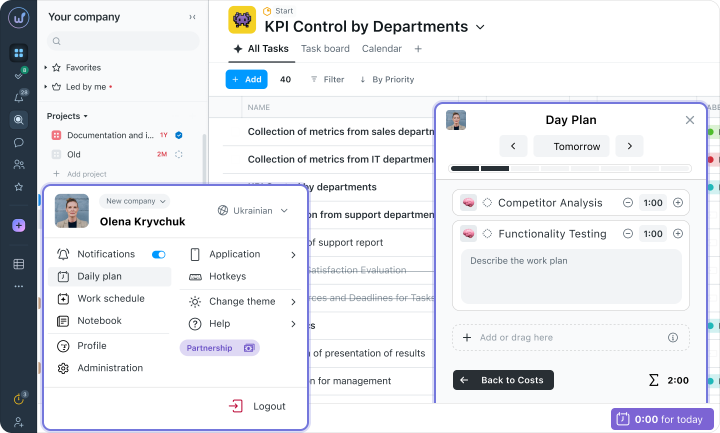
Task: Open the table grid icon in left sidebar
Action: click(x=18, y=264)
